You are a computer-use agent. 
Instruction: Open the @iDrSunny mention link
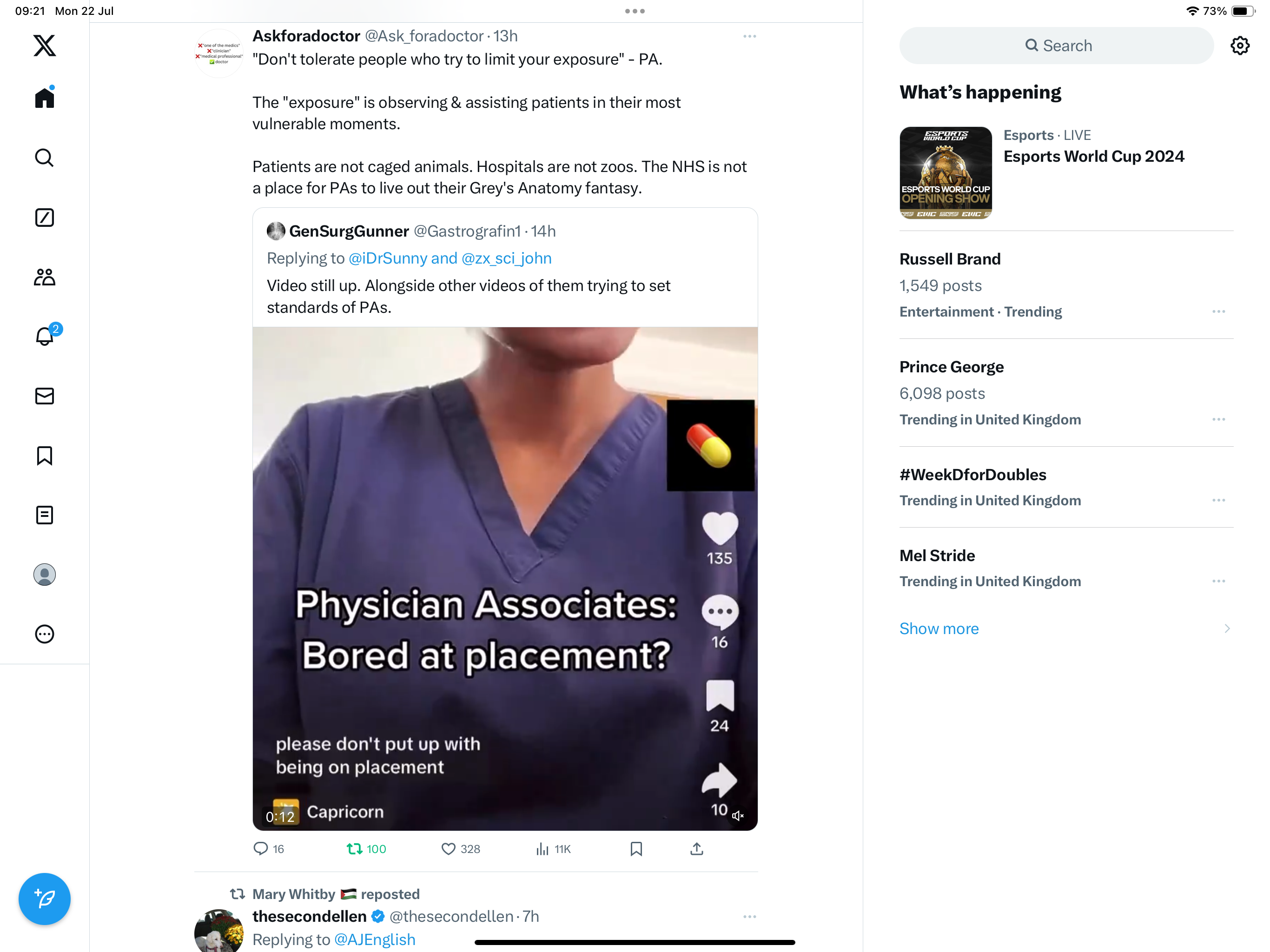click(388, 258)
